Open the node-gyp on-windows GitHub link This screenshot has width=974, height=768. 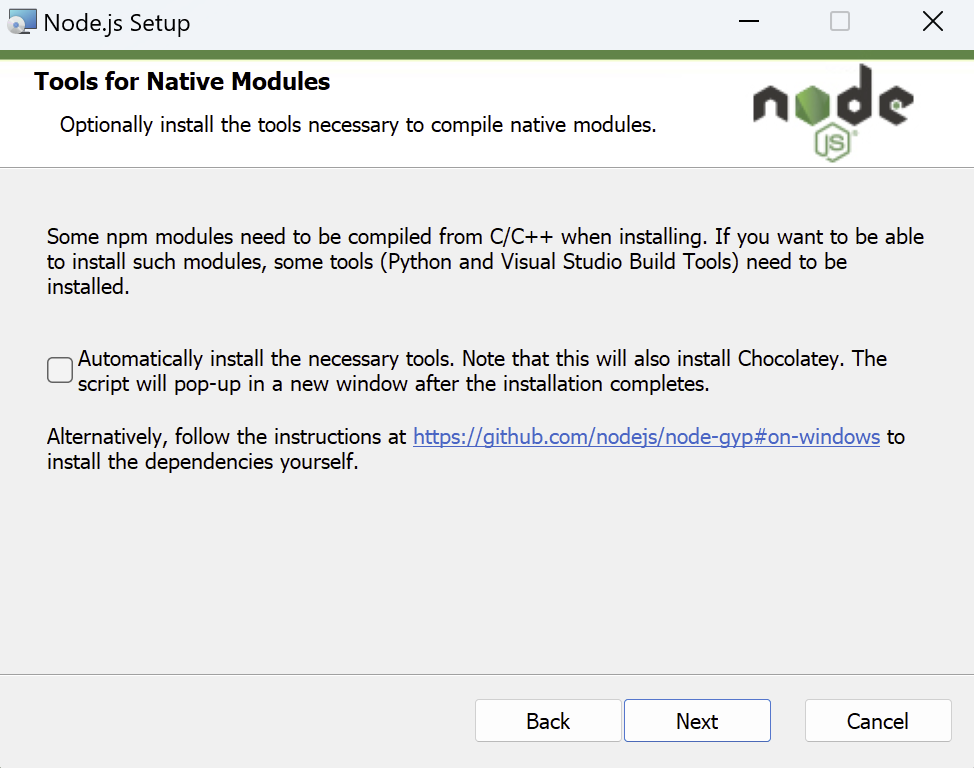(x=646, y=437)
